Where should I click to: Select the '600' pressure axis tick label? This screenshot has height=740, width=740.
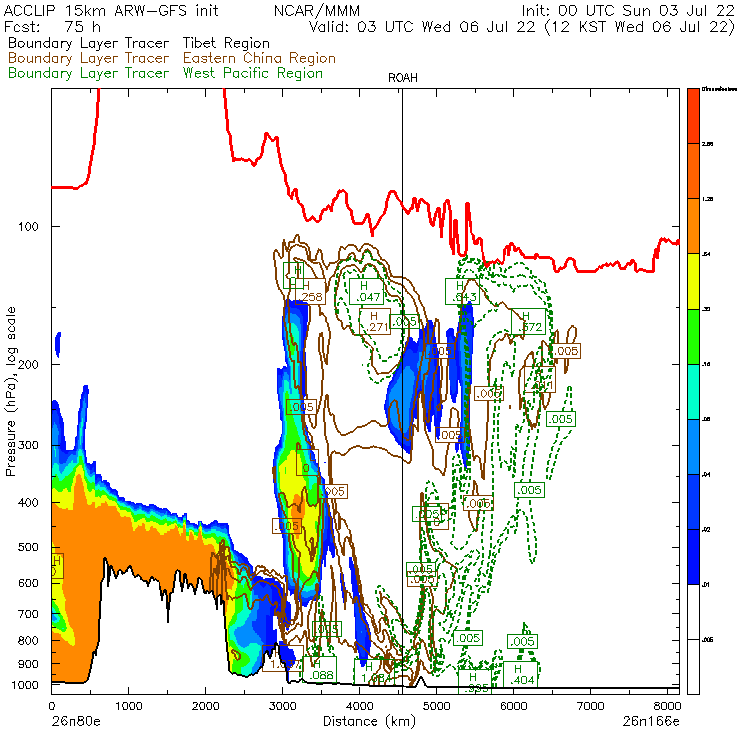click(28, 583)
